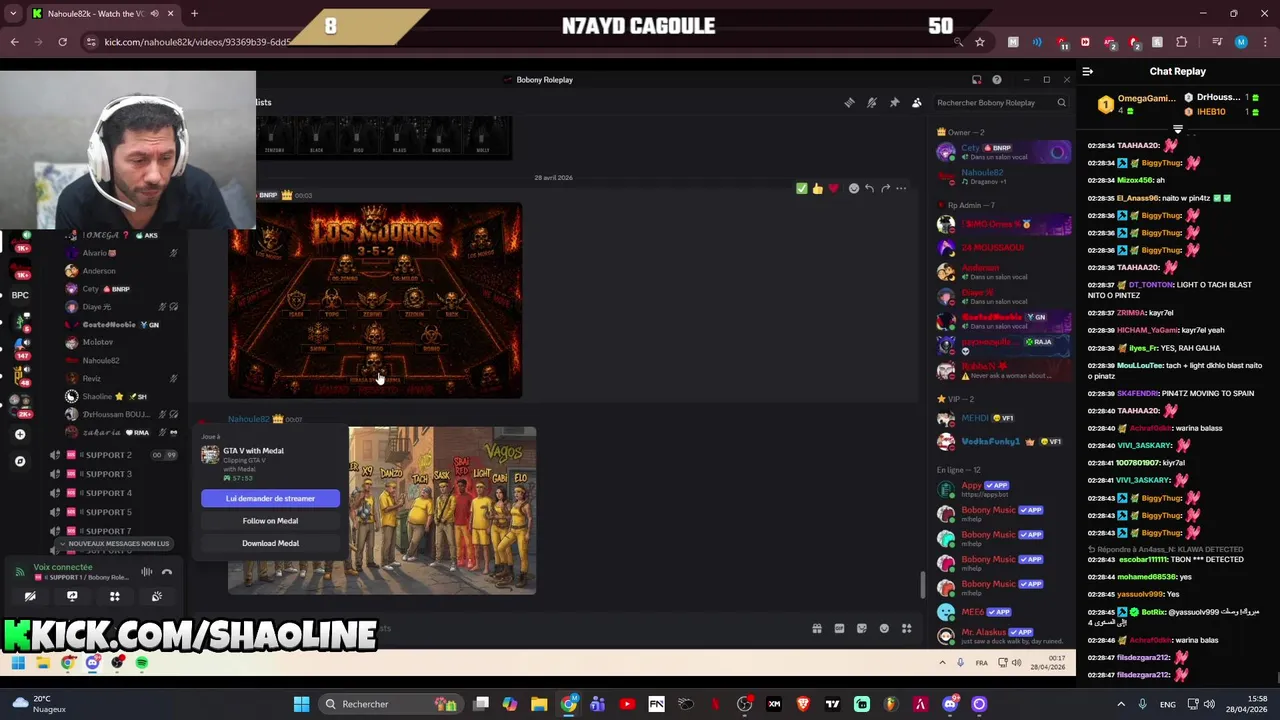Toggle the member list icon in Discord

click(916, 102)
